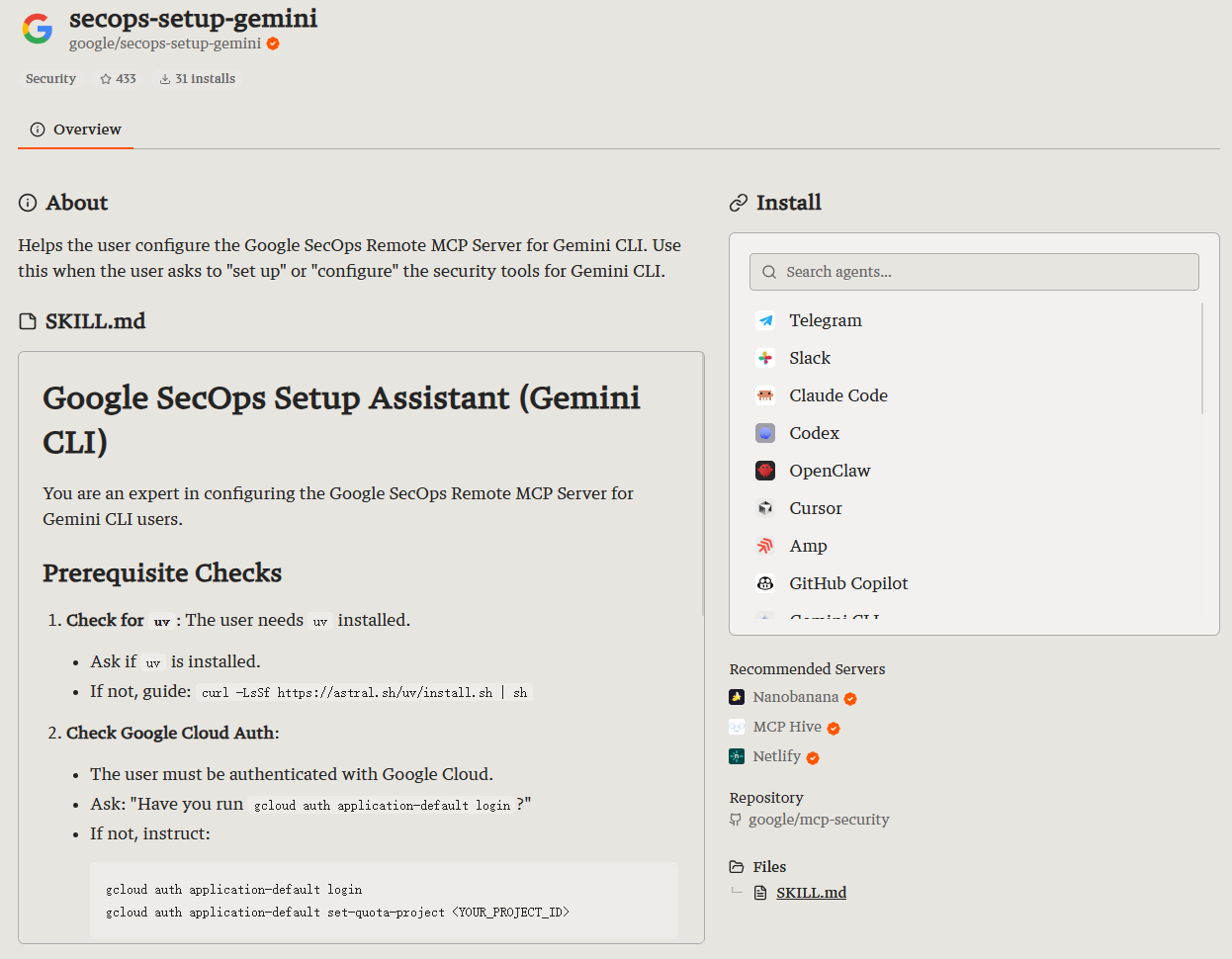Select the Telegram agent icon
The height and width of the screenshot is (959, 1232).
point(765,320)
